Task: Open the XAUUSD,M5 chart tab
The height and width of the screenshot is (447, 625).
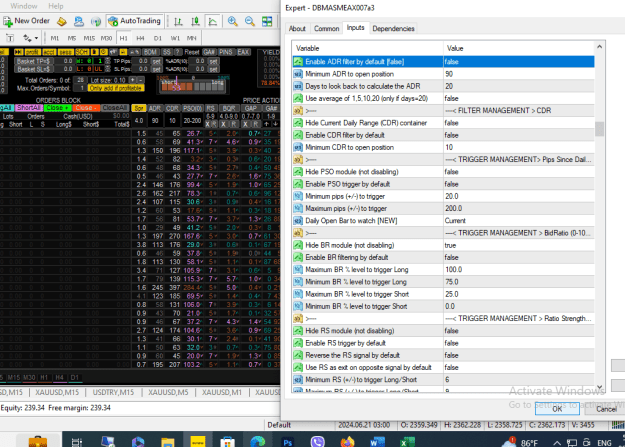Action: click(x=168, y=392)
